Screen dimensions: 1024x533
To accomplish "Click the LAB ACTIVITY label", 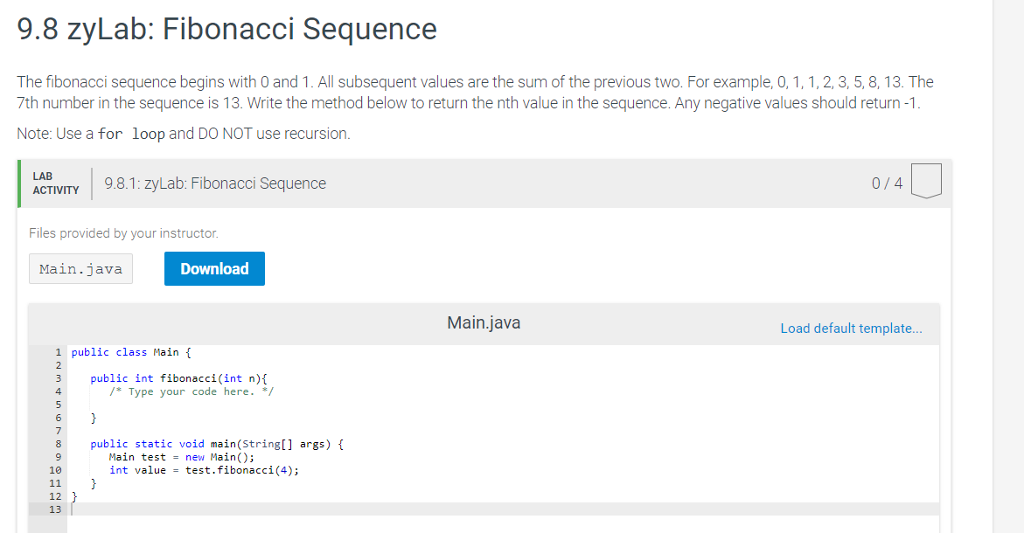I will [x=55, y=183].
